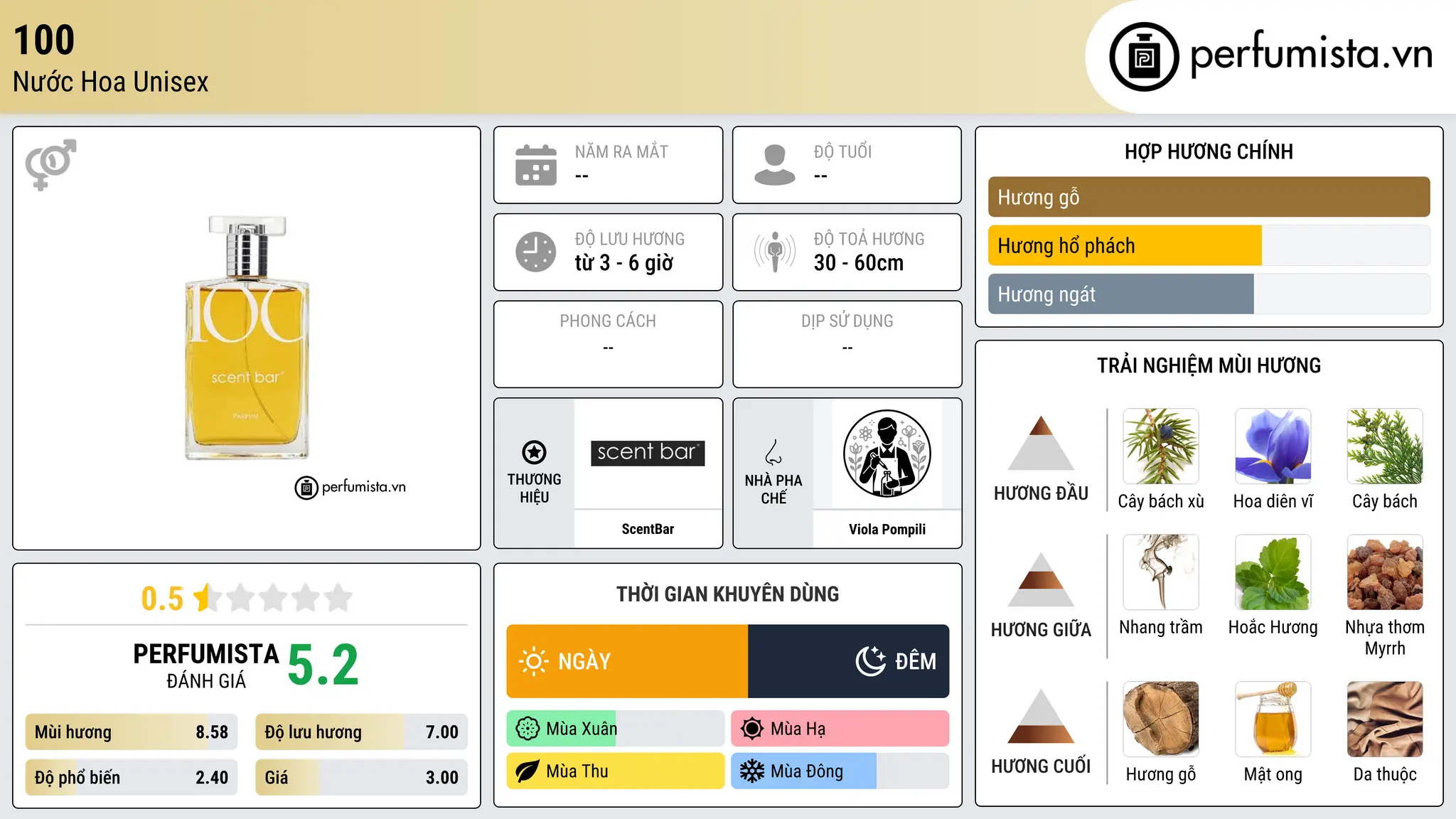Click the sun icon in the Ngày bar
1456x819 pixels.
(534, 661)
